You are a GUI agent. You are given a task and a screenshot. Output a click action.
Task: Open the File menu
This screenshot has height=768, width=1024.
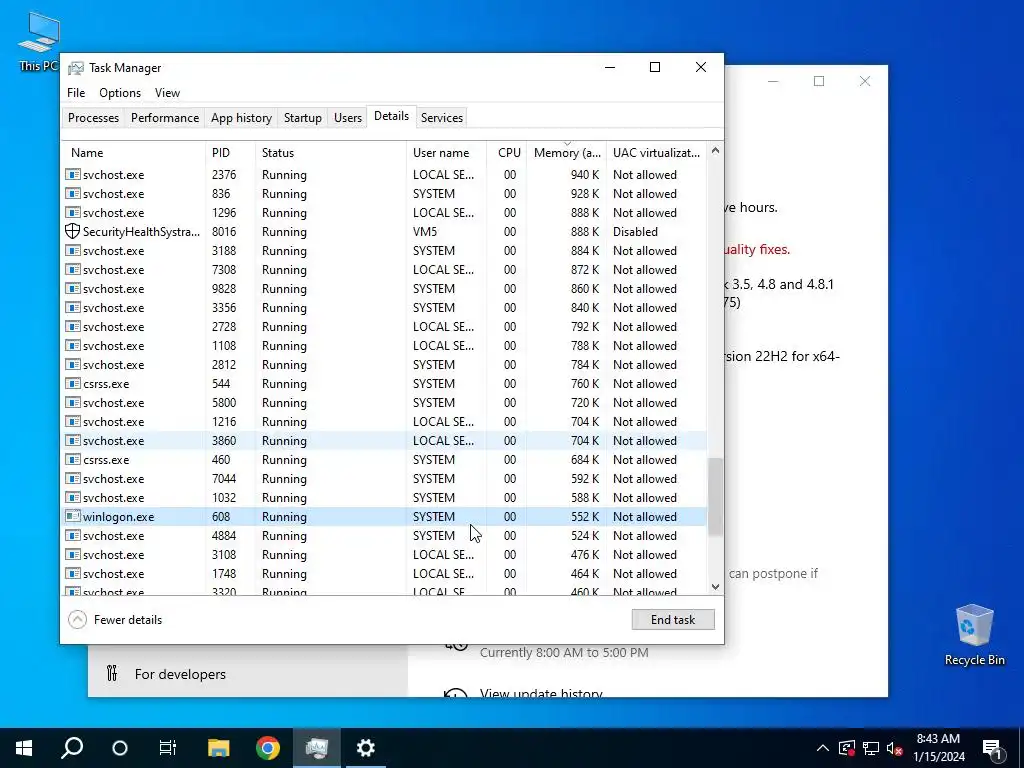tap(76, 93)
